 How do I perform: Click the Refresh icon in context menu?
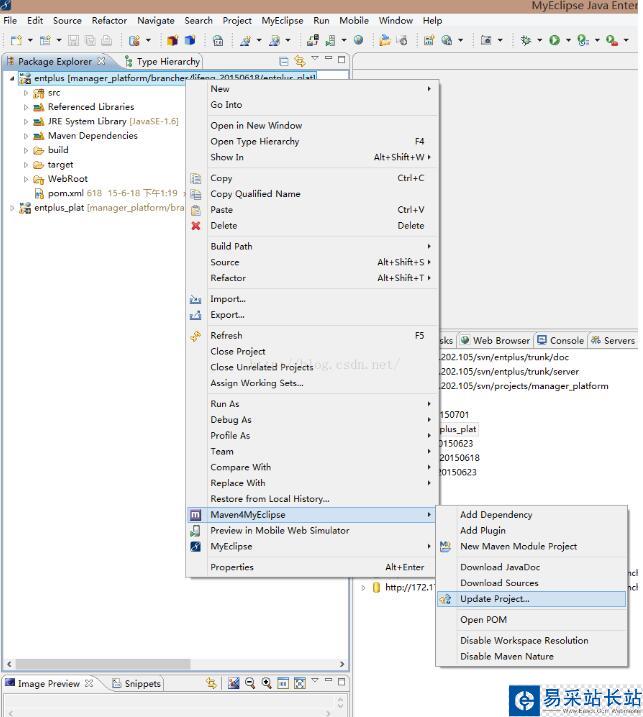[x=195, y=336]
